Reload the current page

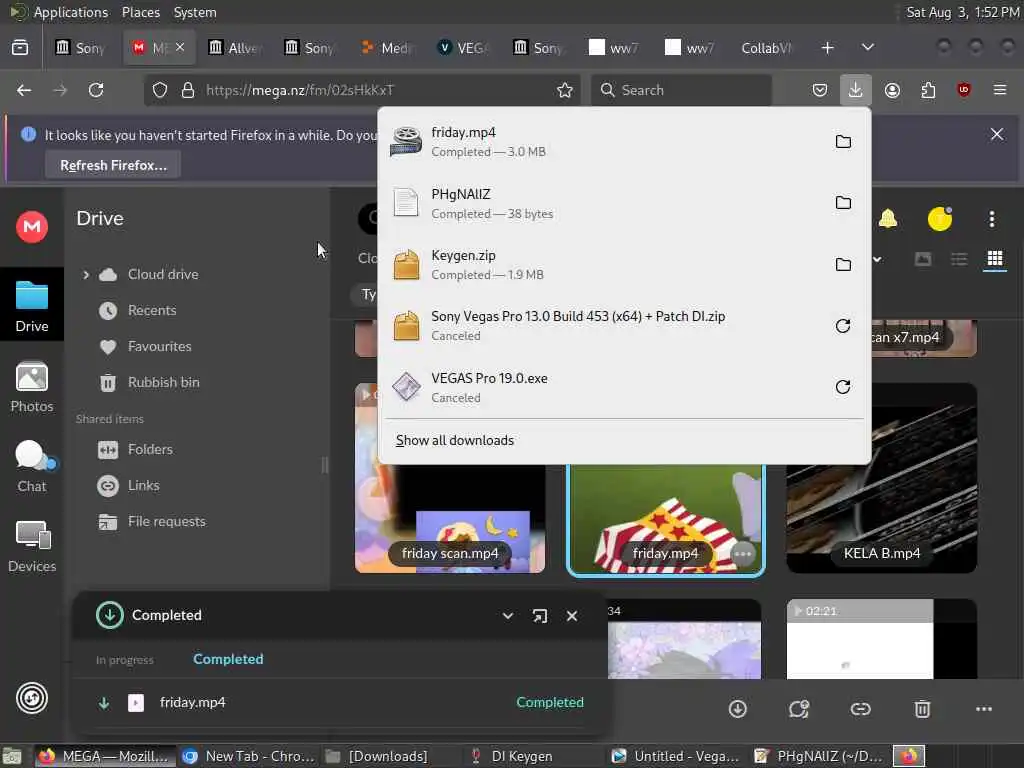(96, 90)
